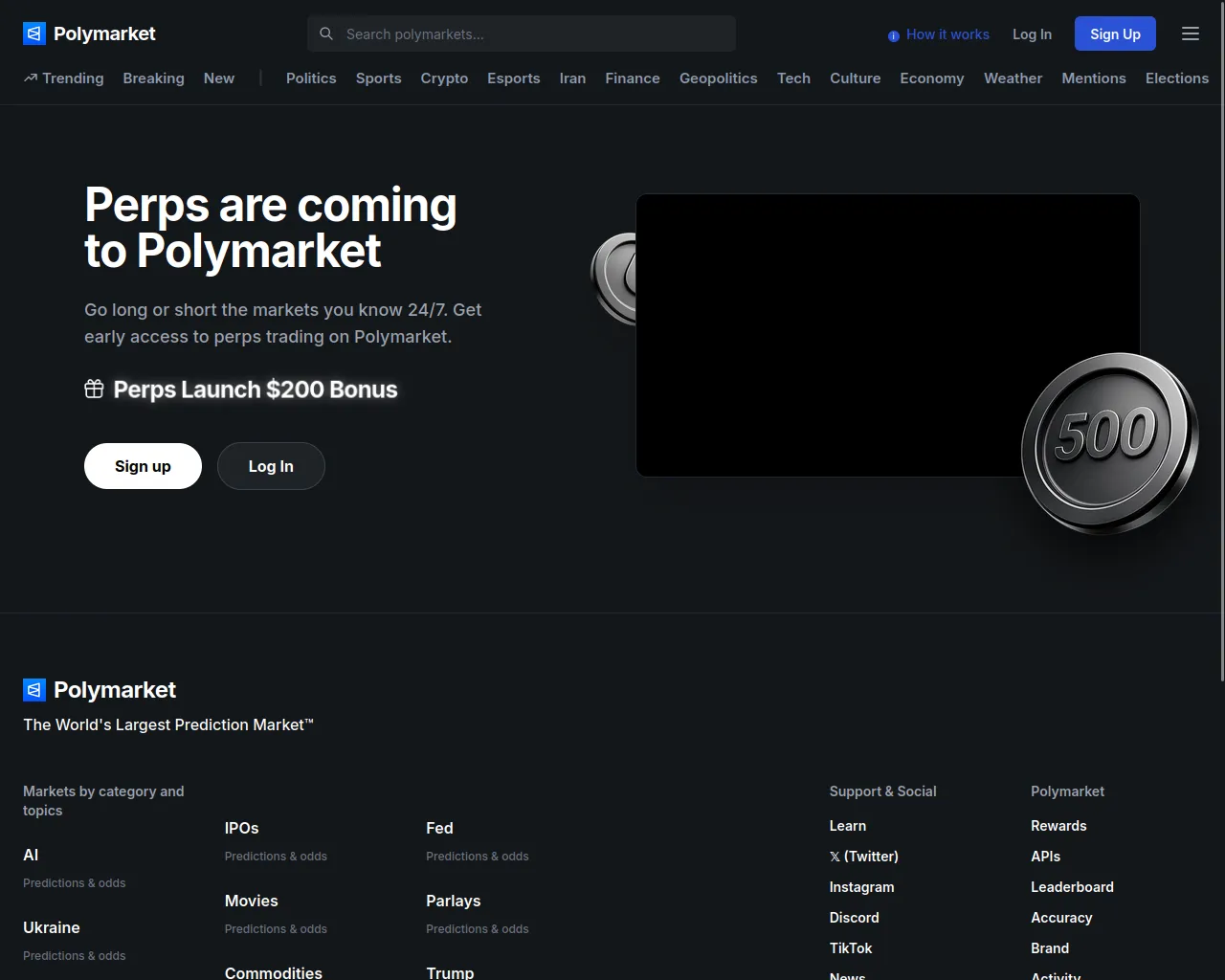This screenshot has width=1225, height=980.
Task: Select the Finance category
Action: point(633,78)
